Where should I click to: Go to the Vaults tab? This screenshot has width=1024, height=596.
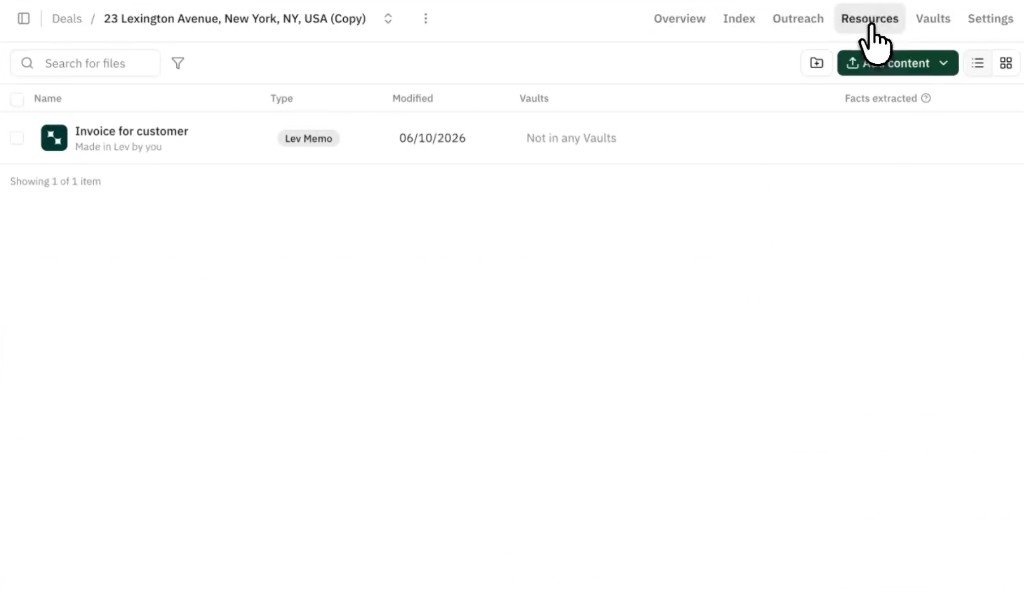(933, 18)
